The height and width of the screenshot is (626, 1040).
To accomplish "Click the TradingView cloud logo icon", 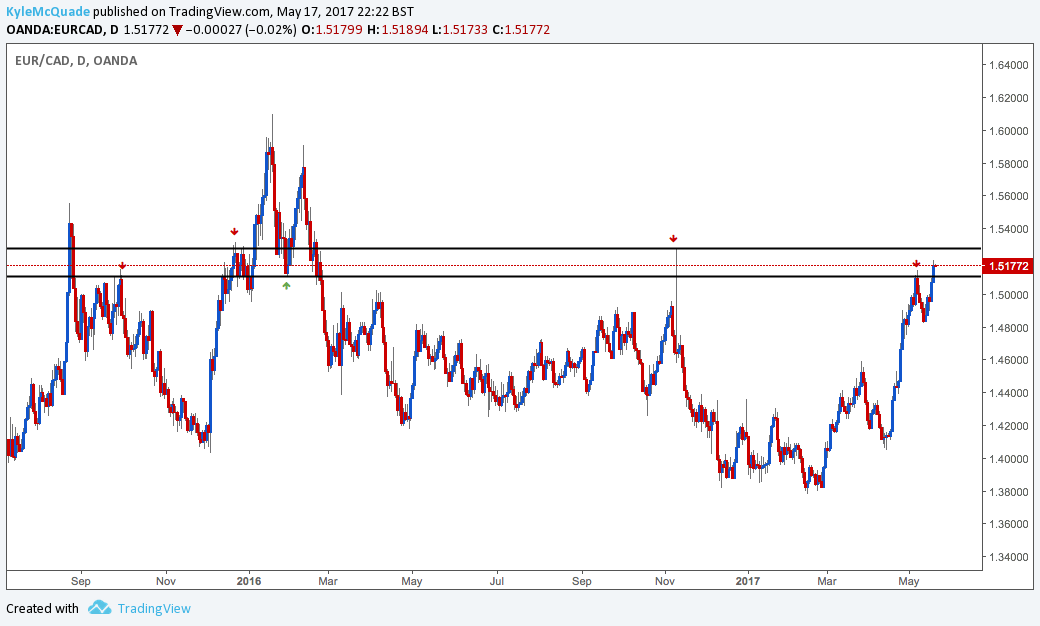I will pos(99,607).
